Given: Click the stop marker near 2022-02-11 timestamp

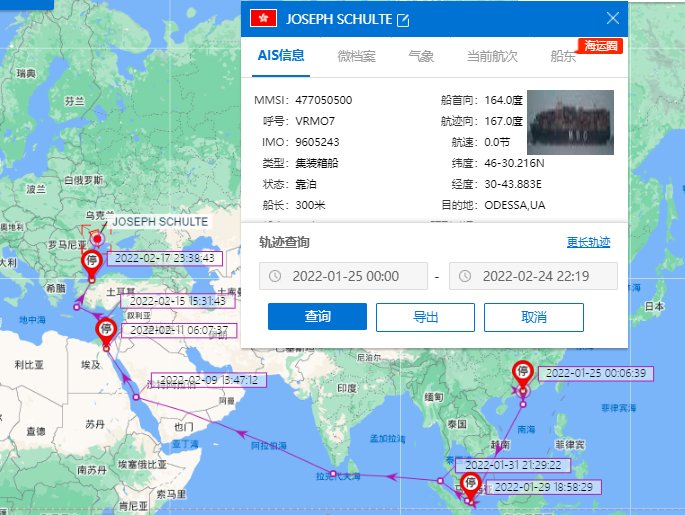Looking at the screenshot, I should coord(105,329).
